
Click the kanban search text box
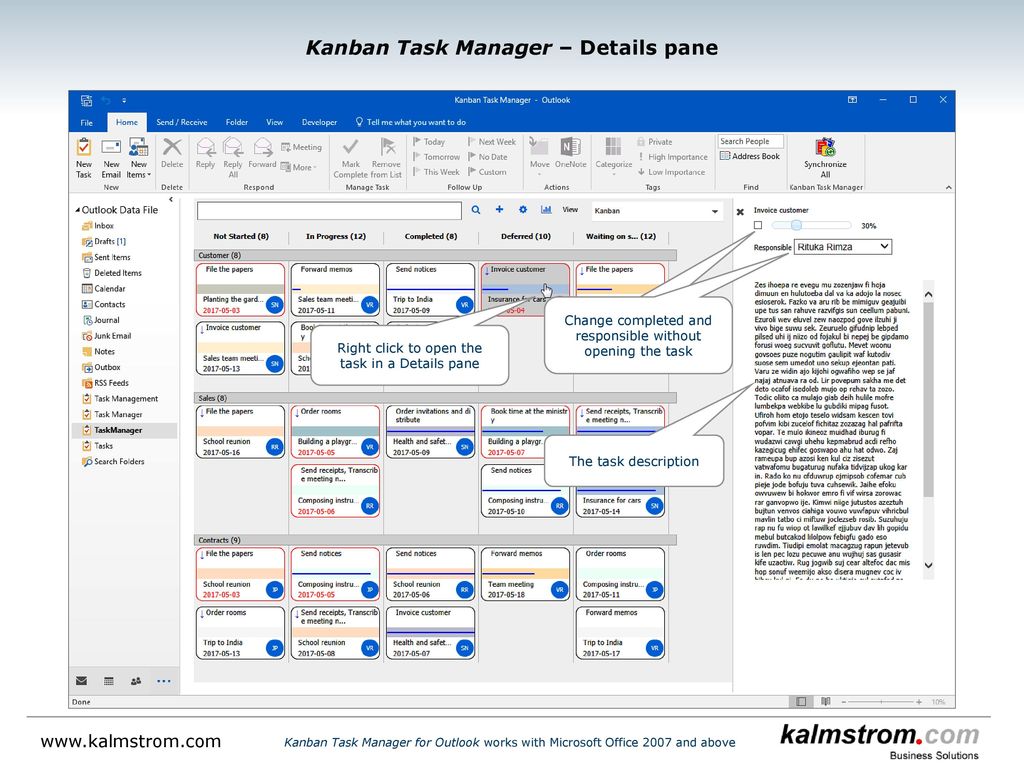click(x=329, y=210)
